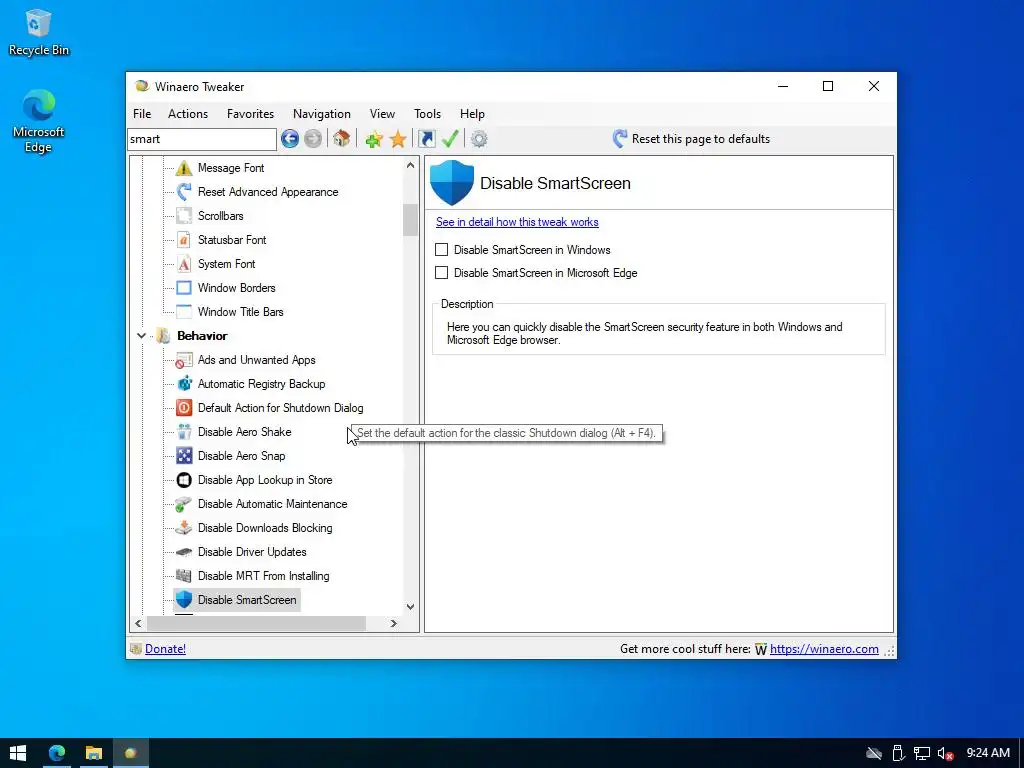Open the Help menu

tap(472, 114)
